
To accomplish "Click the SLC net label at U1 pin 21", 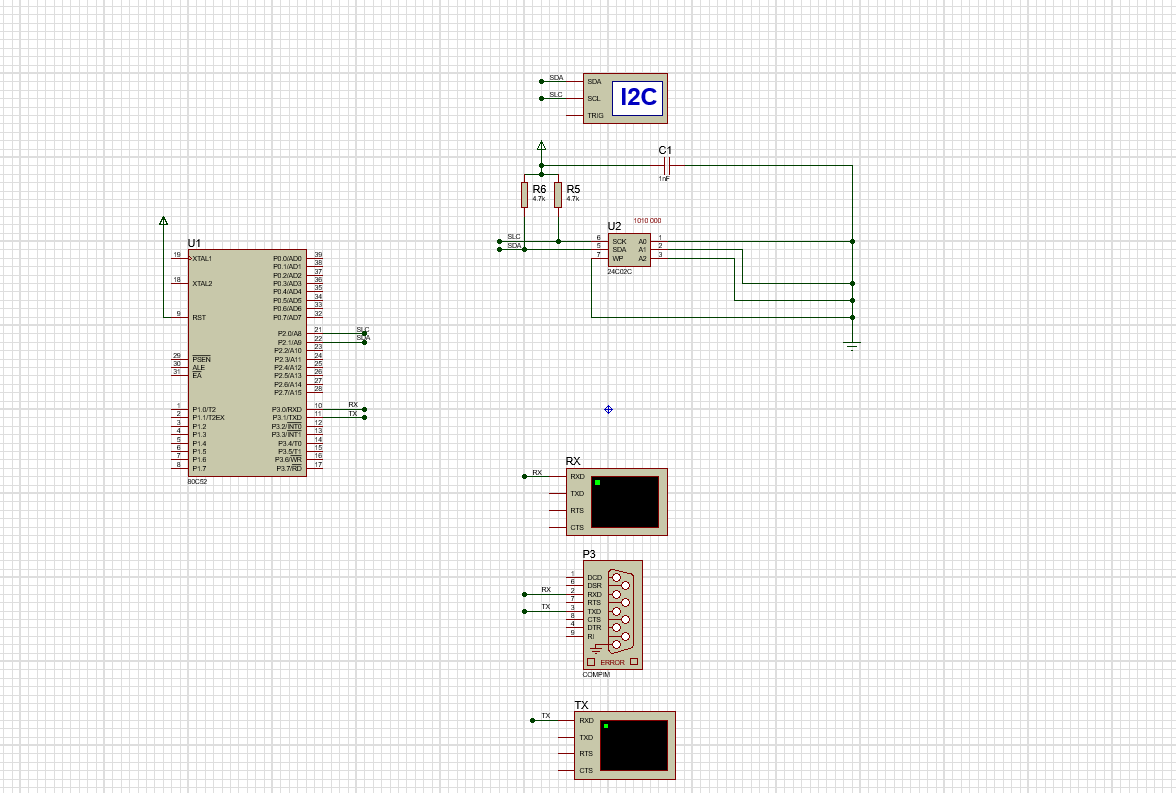I will [363, 330].
